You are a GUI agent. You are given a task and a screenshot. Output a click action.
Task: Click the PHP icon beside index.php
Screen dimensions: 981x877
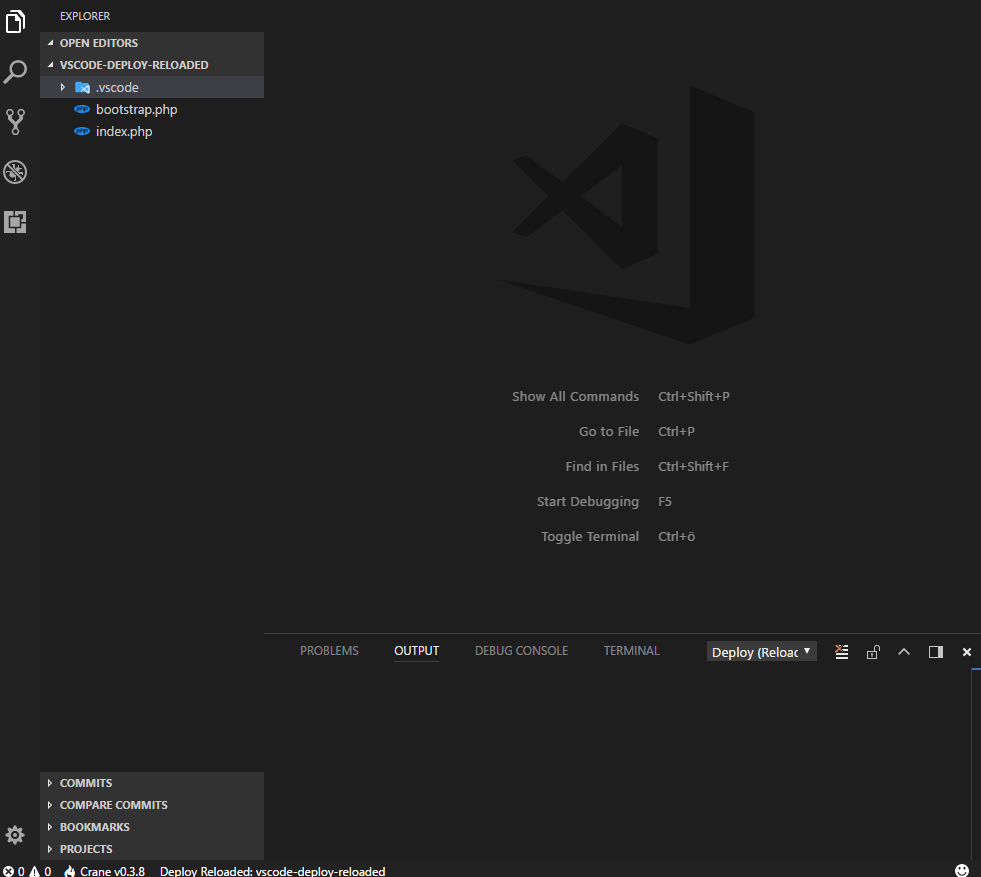tap(82, 131)
